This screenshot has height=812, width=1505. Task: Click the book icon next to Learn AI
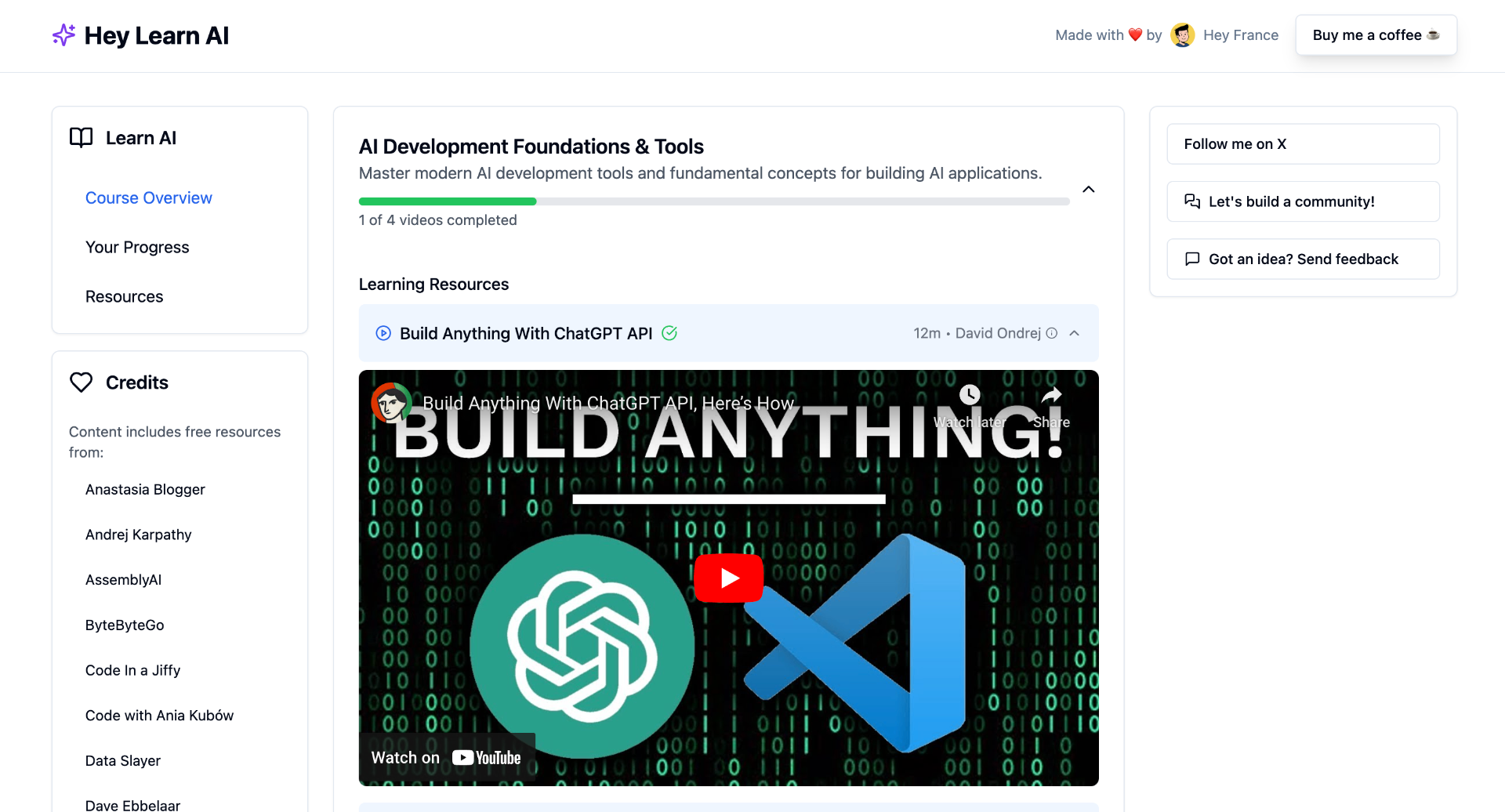click(x=81, y=137)
